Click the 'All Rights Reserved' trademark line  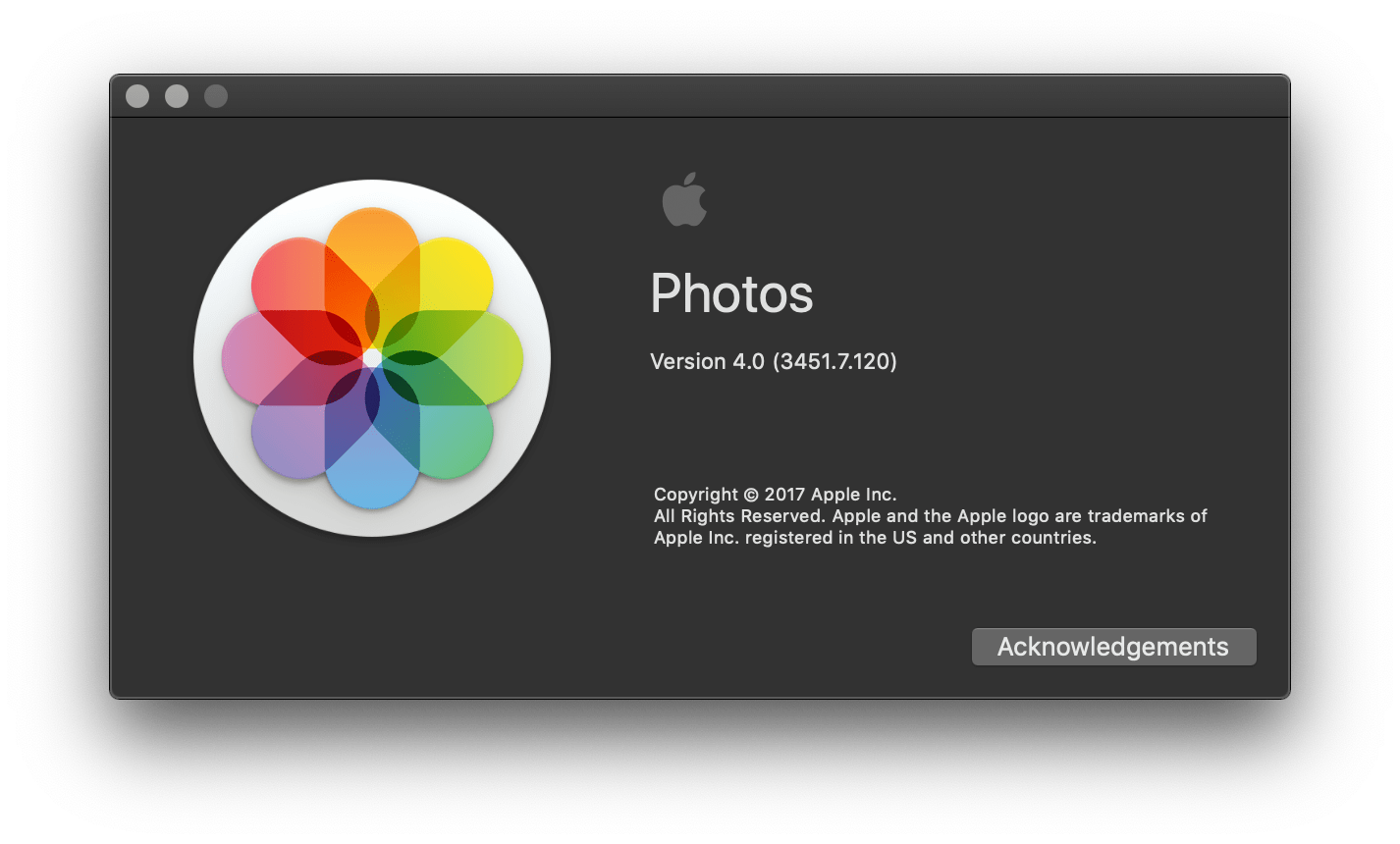tap(931, 516)
